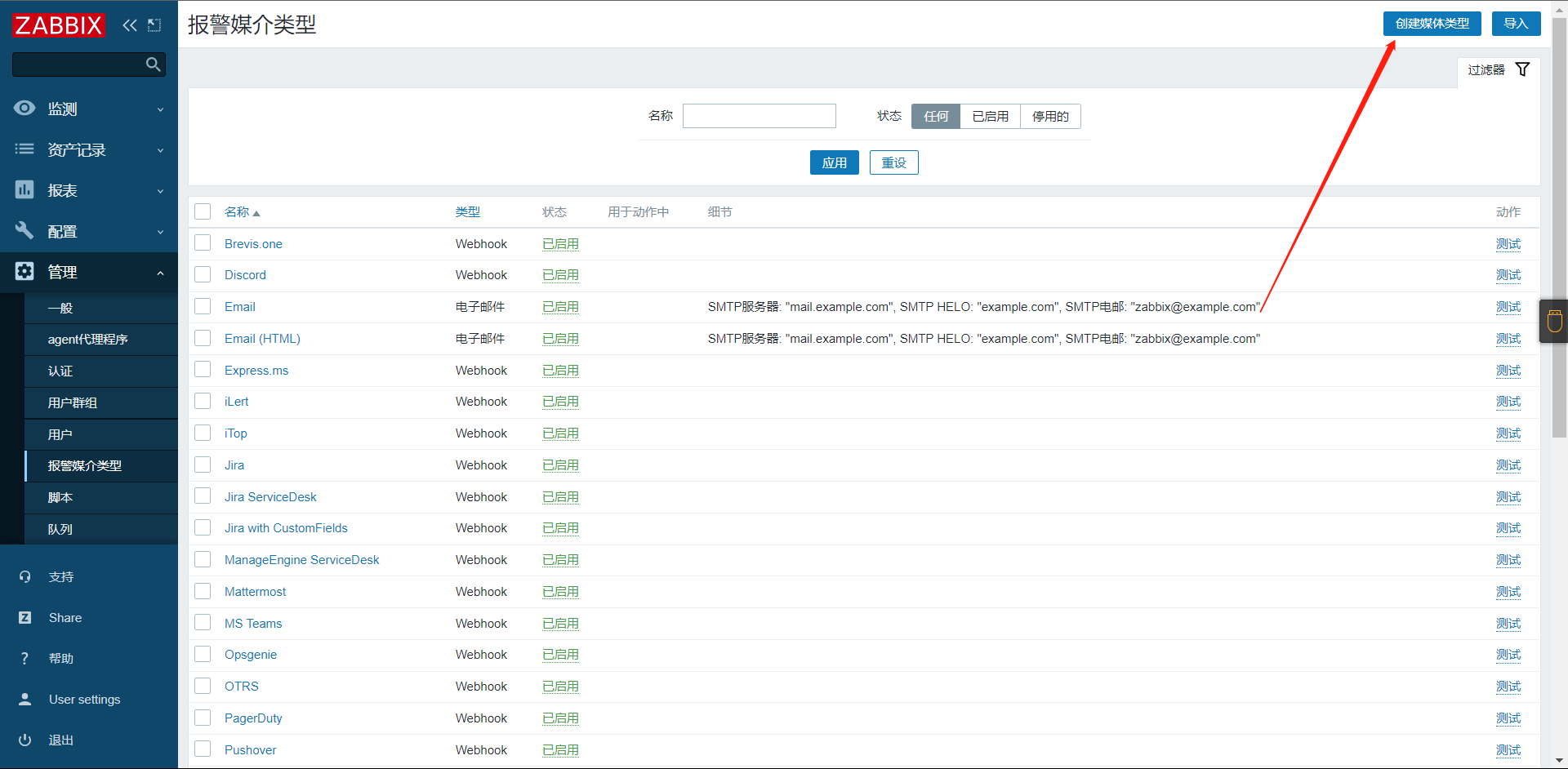Open the OTRS media type link

(x=242, y=687)
